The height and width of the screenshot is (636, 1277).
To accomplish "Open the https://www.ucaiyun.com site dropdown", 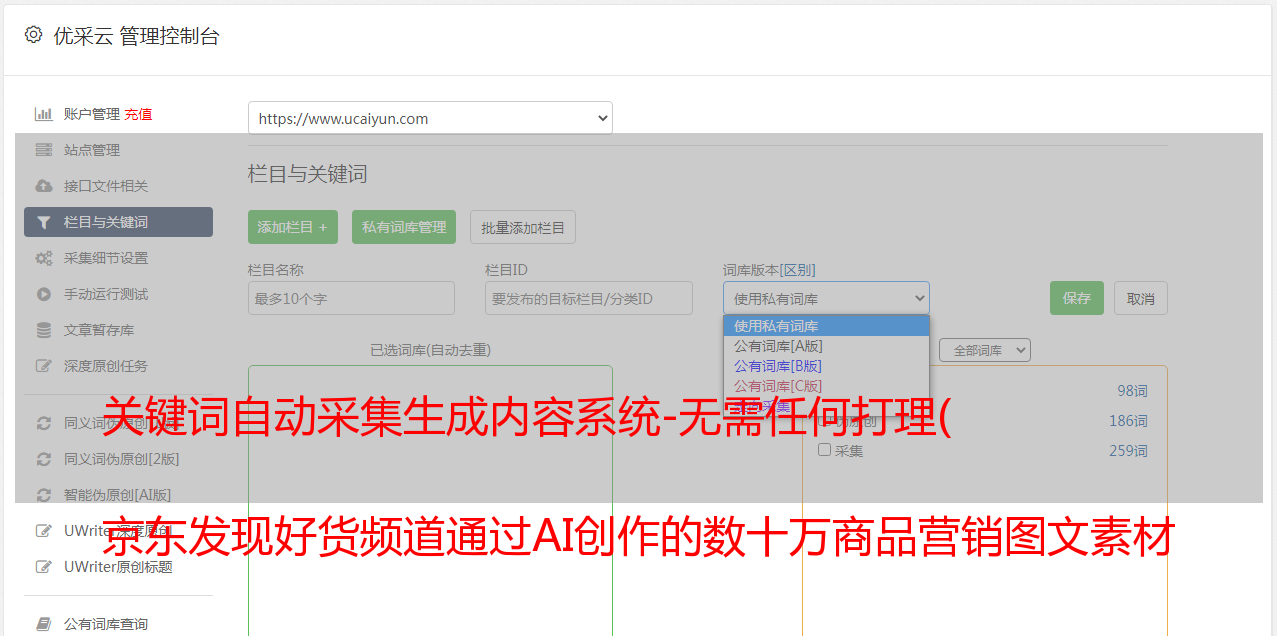I will [430, 118].
